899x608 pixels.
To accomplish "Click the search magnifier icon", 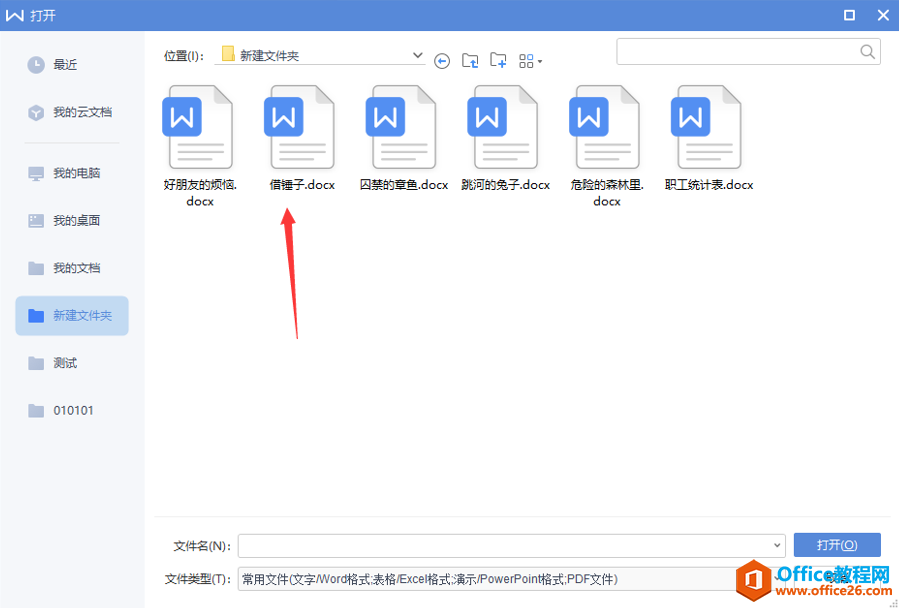I will click(867, 52).
